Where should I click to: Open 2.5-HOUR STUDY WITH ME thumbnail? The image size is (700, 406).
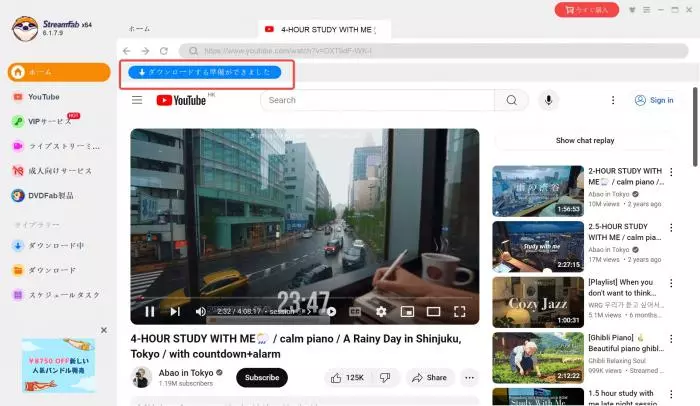coord(538,247)
